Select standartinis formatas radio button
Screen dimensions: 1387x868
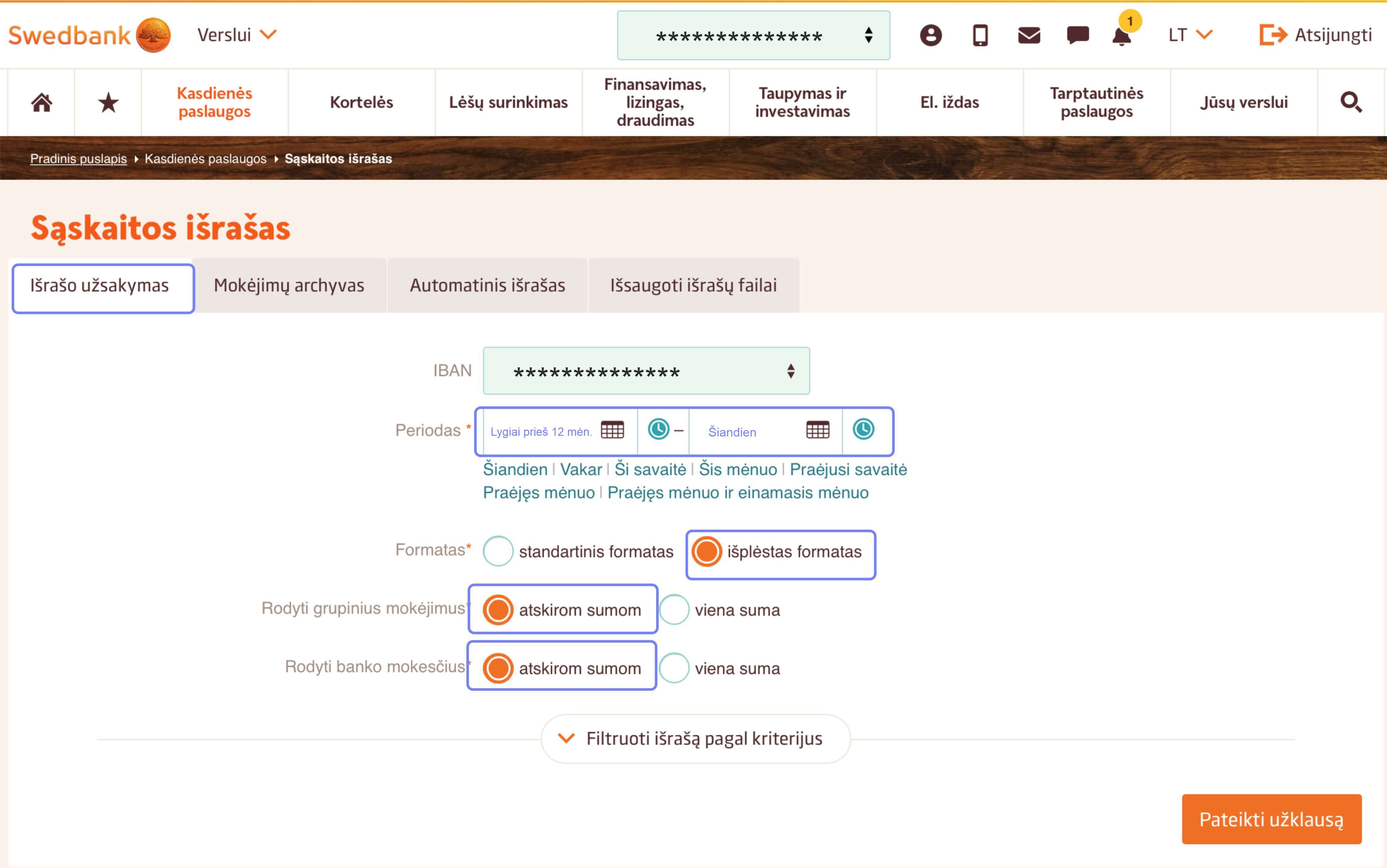pos(498,551)
